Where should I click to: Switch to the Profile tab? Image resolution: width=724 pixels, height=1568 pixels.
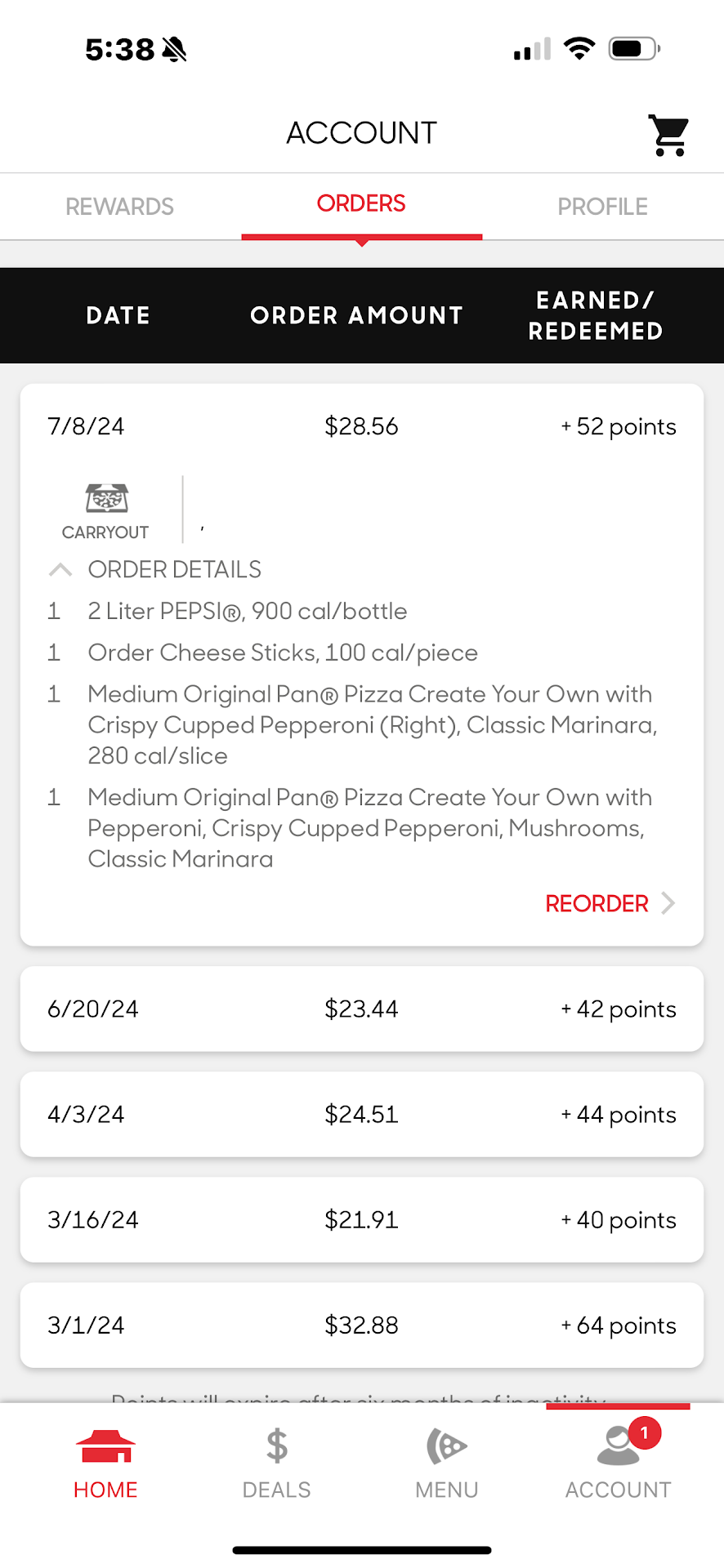pos(602,207)
